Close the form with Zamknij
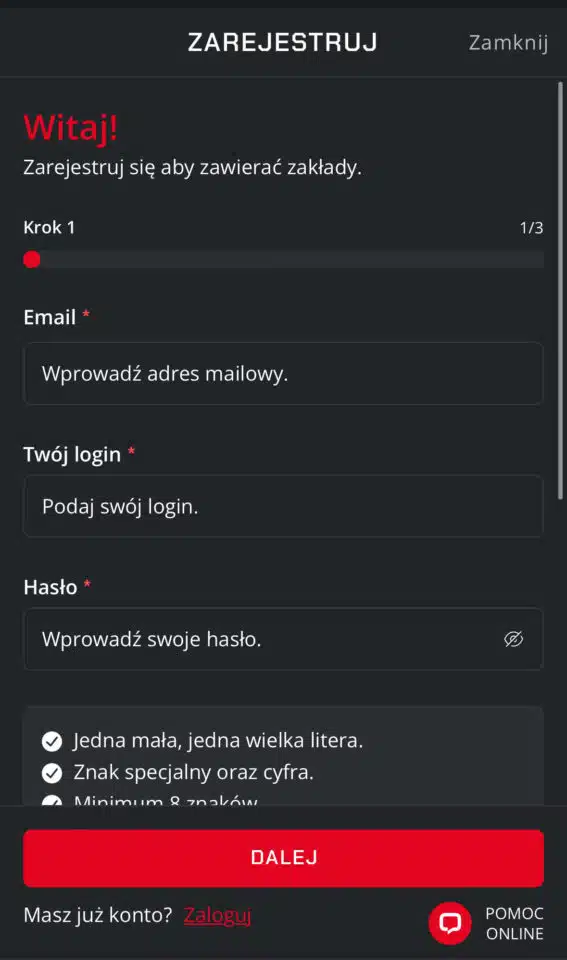 click(x=508, y=42)
